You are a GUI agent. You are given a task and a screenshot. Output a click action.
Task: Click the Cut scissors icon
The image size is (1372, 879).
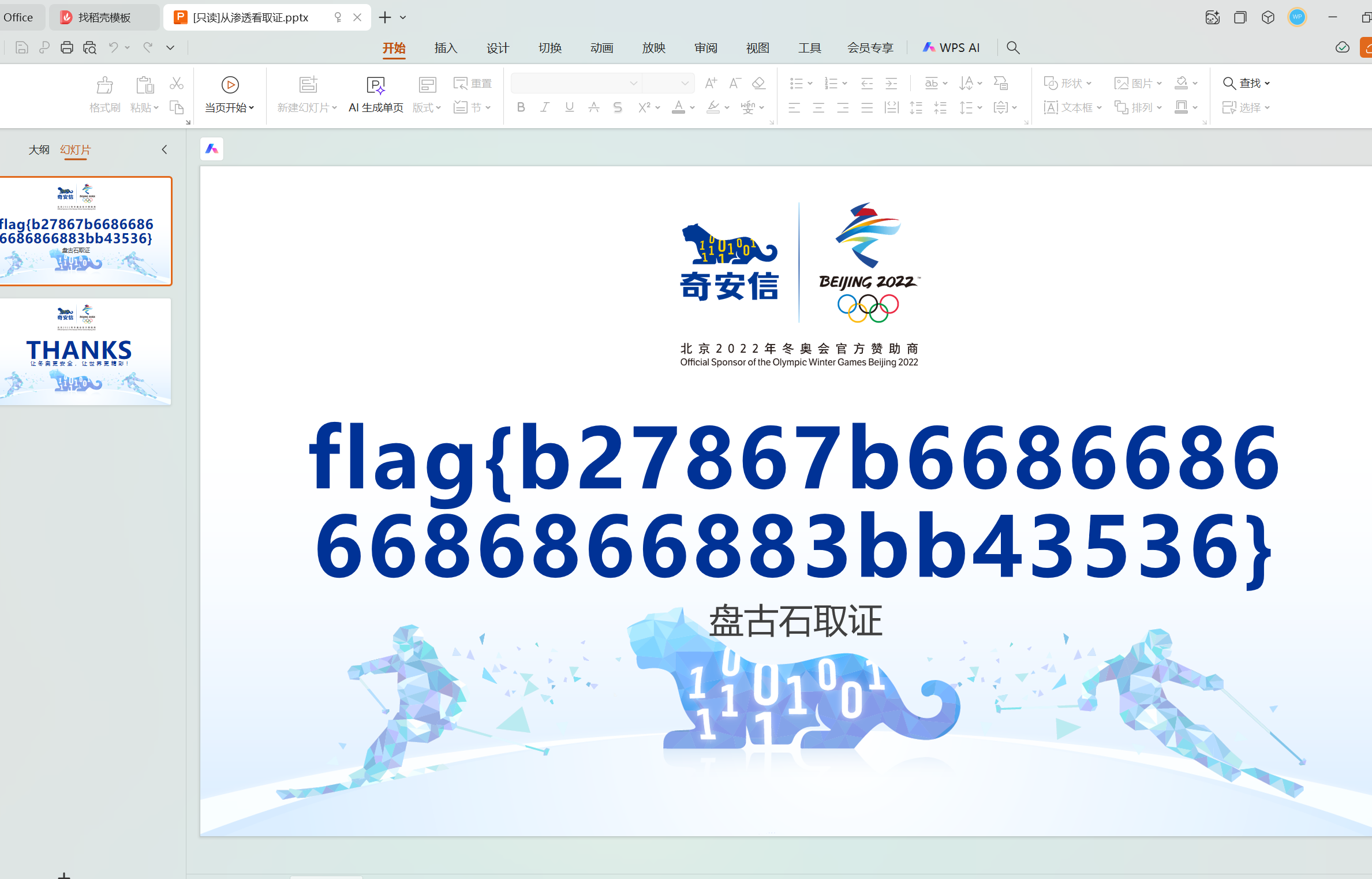[x=177, y=84]
